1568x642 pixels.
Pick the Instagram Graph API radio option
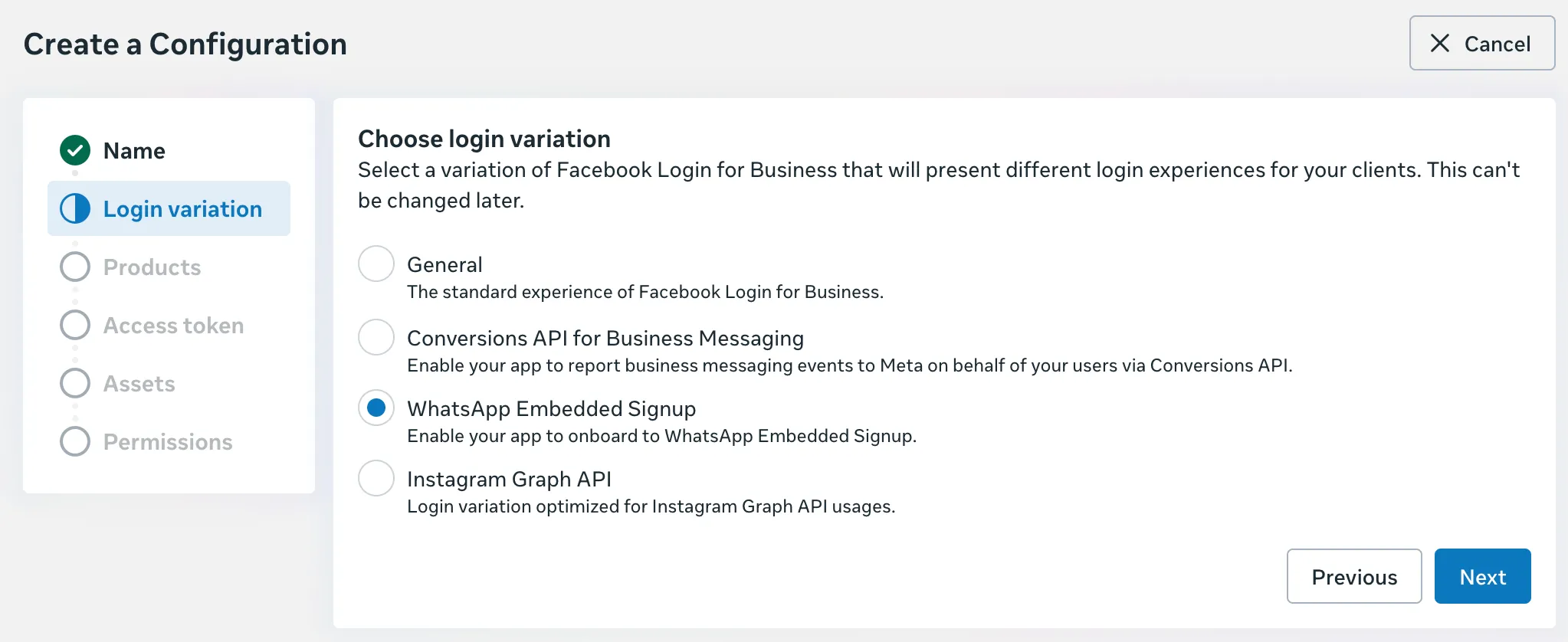click(x=376, y=479)
